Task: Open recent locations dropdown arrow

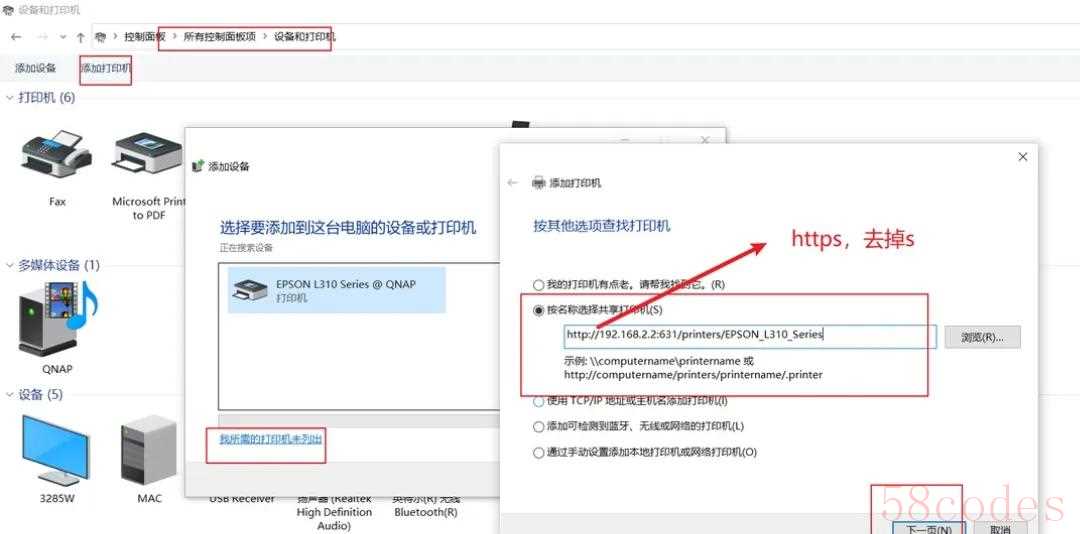Action: click(63, 37)
